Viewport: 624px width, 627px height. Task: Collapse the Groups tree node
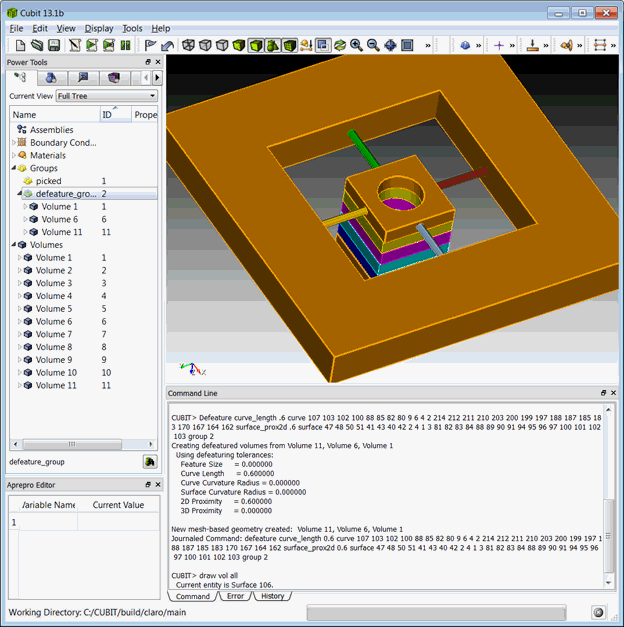click(13, 168)
